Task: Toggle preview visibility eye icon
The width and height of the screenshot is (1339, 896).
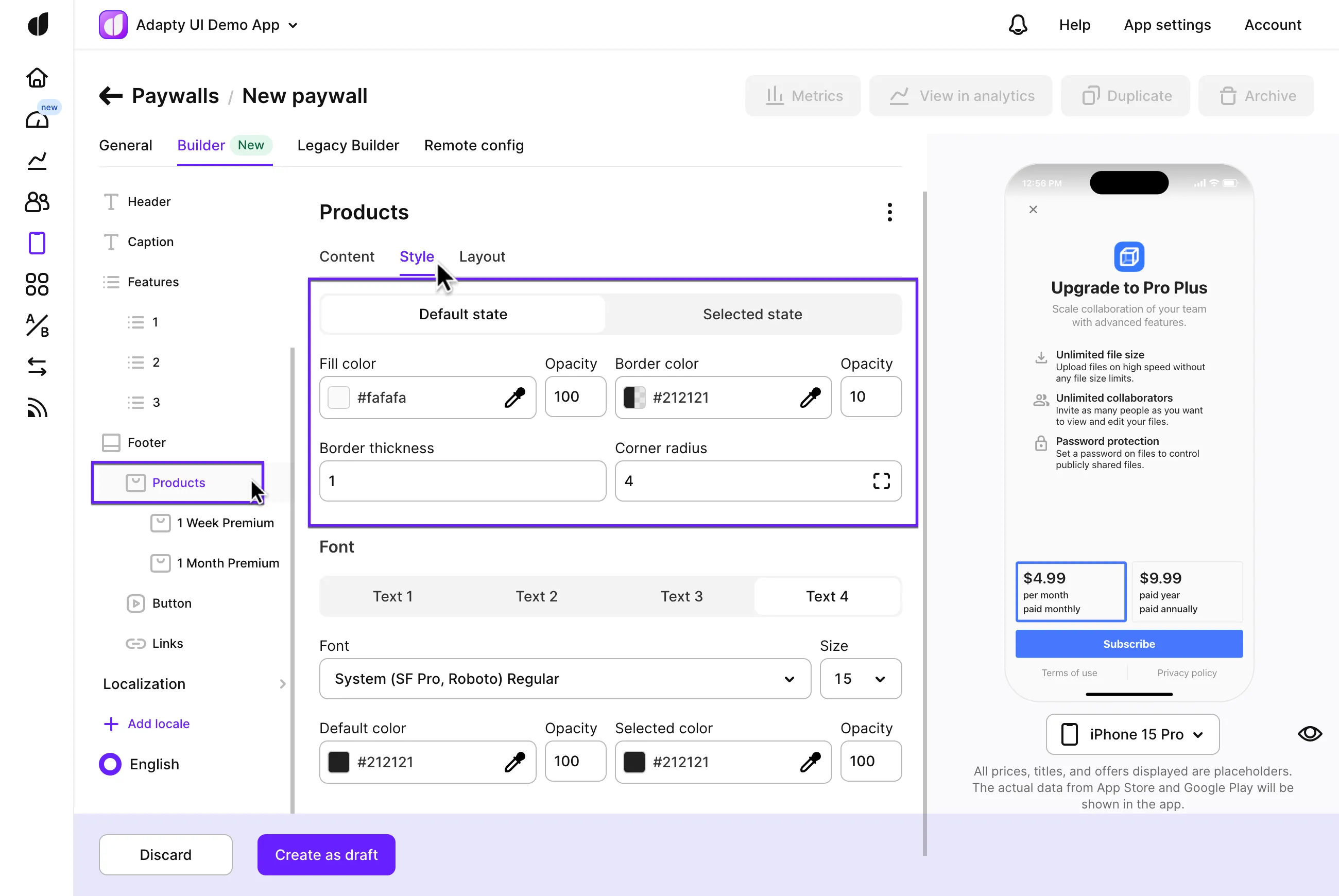Action: tap(1309, 734)
